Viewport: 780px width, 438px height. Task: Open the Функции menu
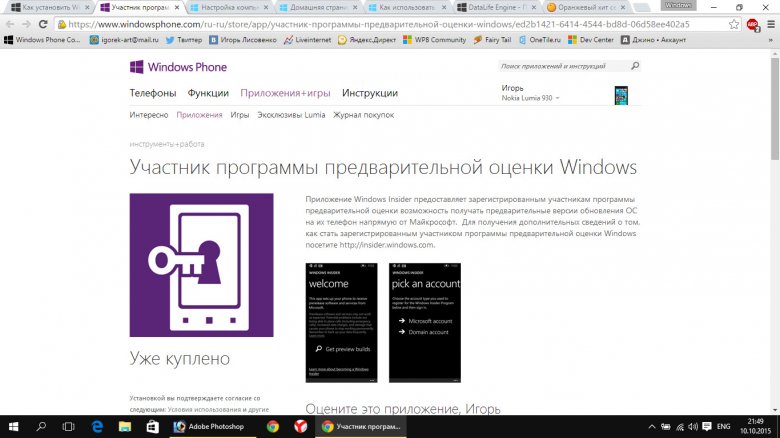click(208, 93)
